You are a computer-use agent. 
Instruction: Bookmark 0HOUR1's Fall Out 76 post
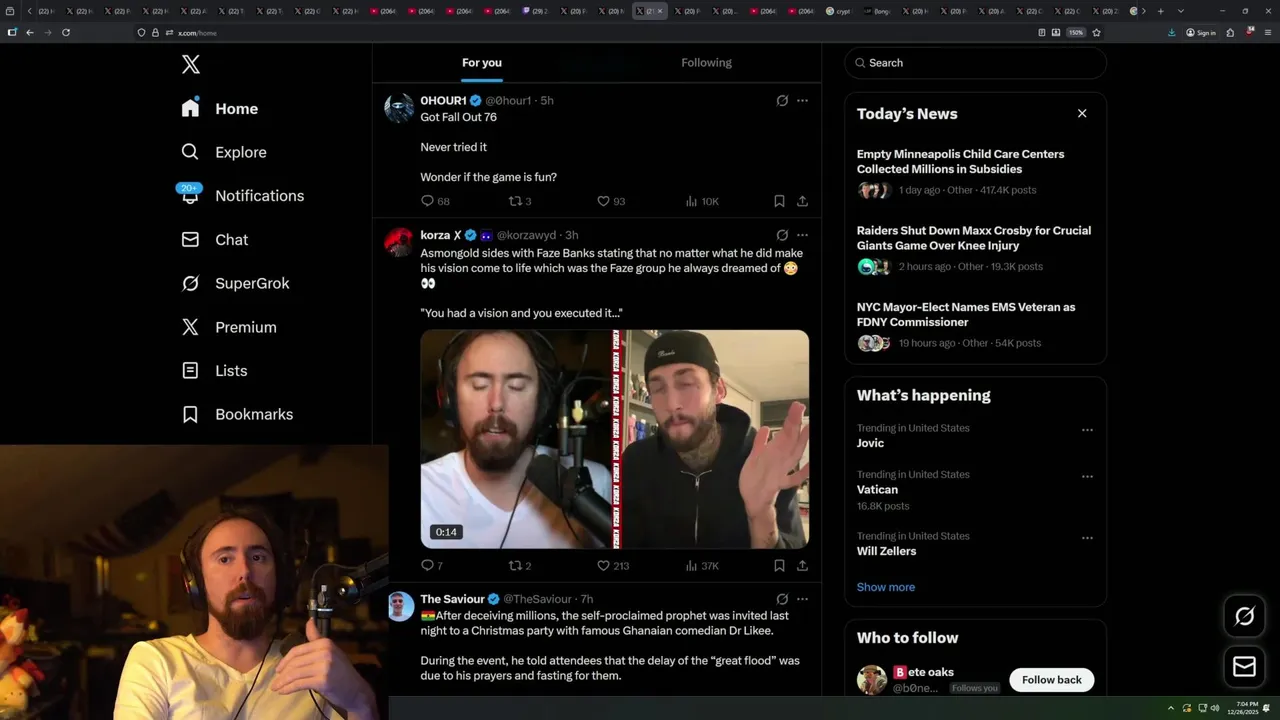[779, 201]
